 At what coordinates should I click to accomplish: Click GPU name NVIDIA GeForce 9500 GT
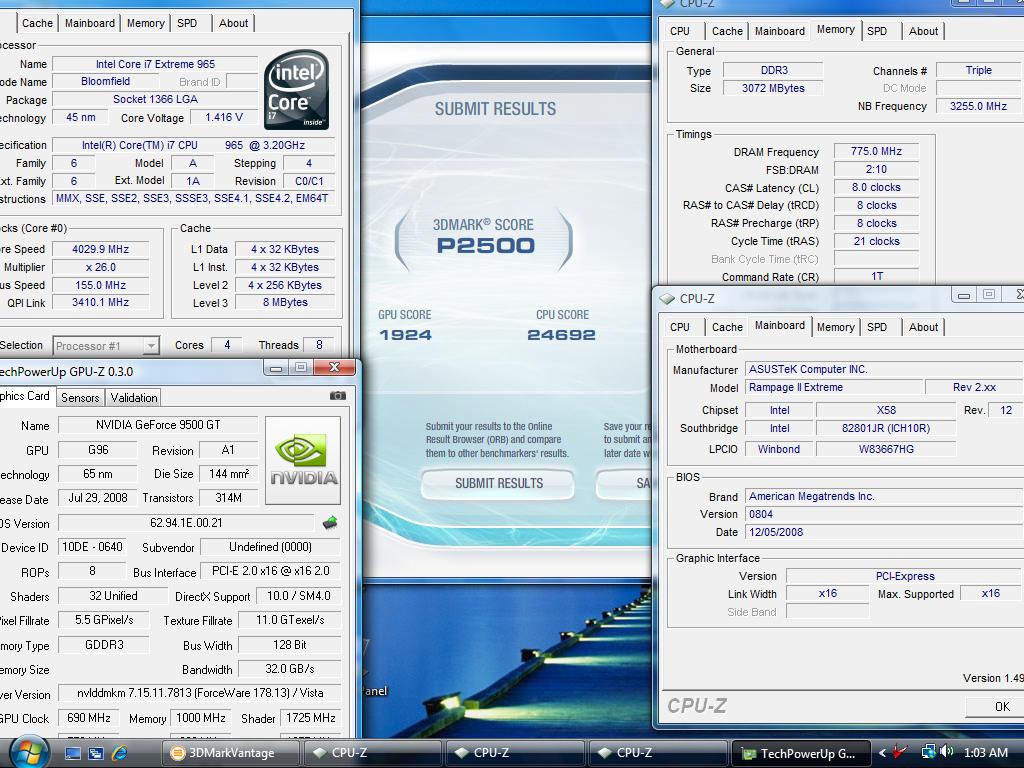pyautogui.click(x=158, y=425)
